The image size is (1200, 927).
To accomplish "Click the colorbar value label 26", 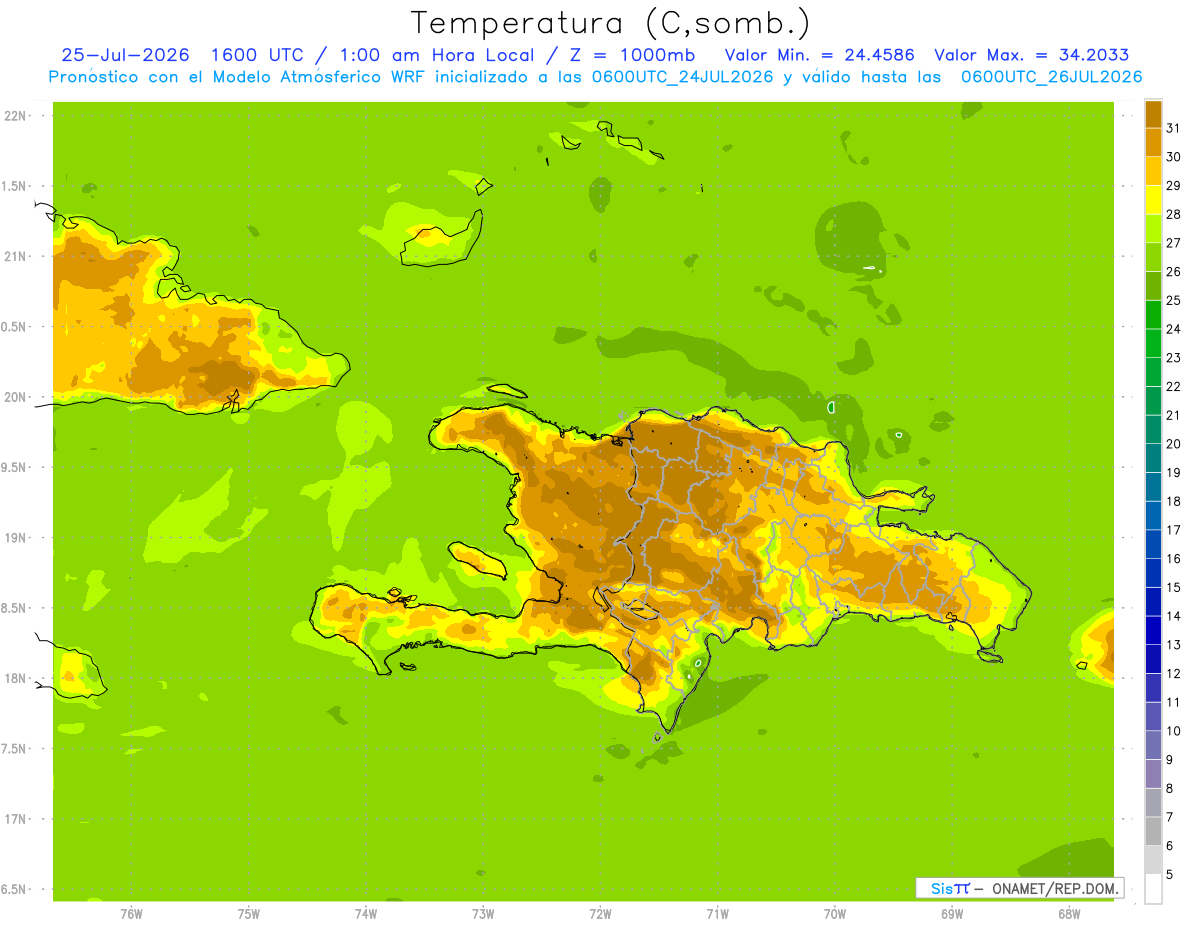I will click(x=1173, y=271).
